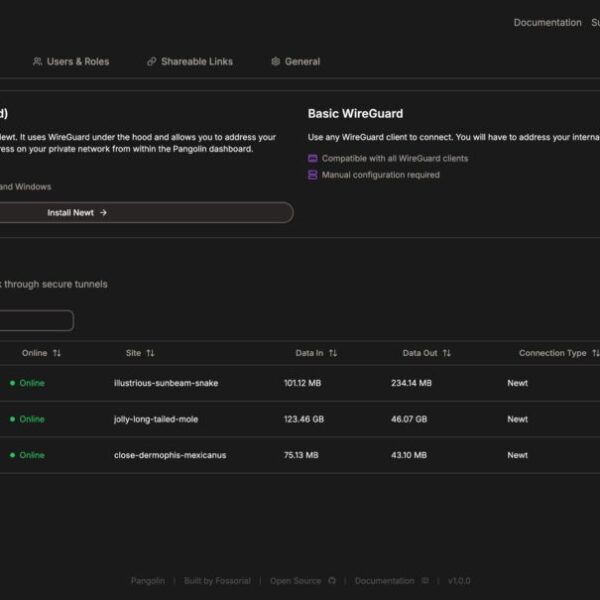The image size is (600, 600).
Task: Open the Documentation link in the header
Action: click(x=547, y=23)
